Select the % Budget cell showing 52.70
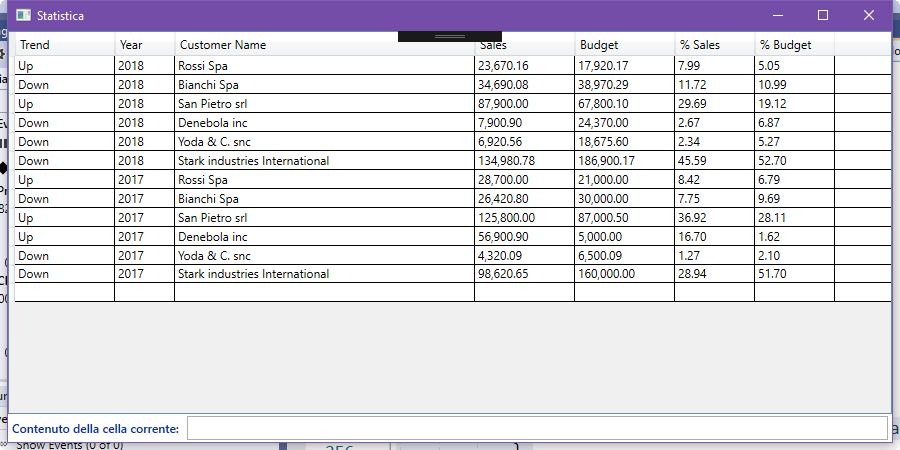This screenshot has height=450, width=900. click(794, 161)
